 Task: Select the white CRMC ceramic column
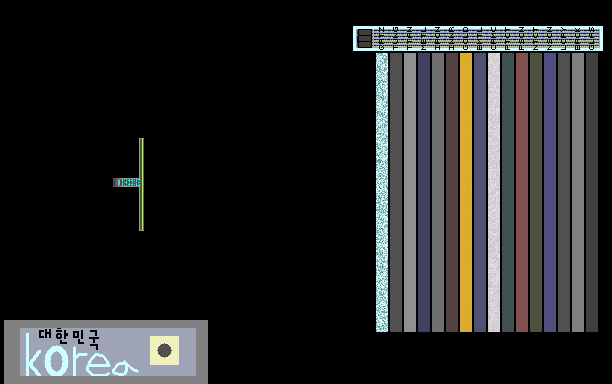pyautogui.click(x=494, y=192)
